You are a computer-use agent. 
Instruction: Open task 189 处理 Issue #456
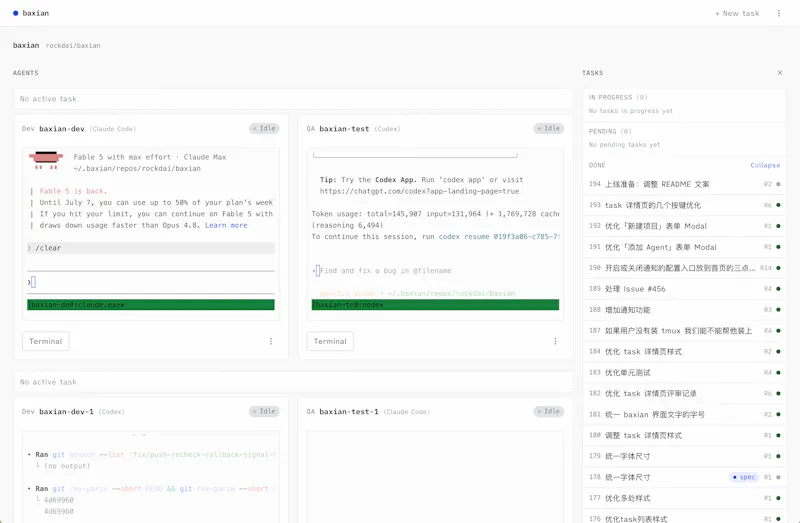click(x=685, y=289)
